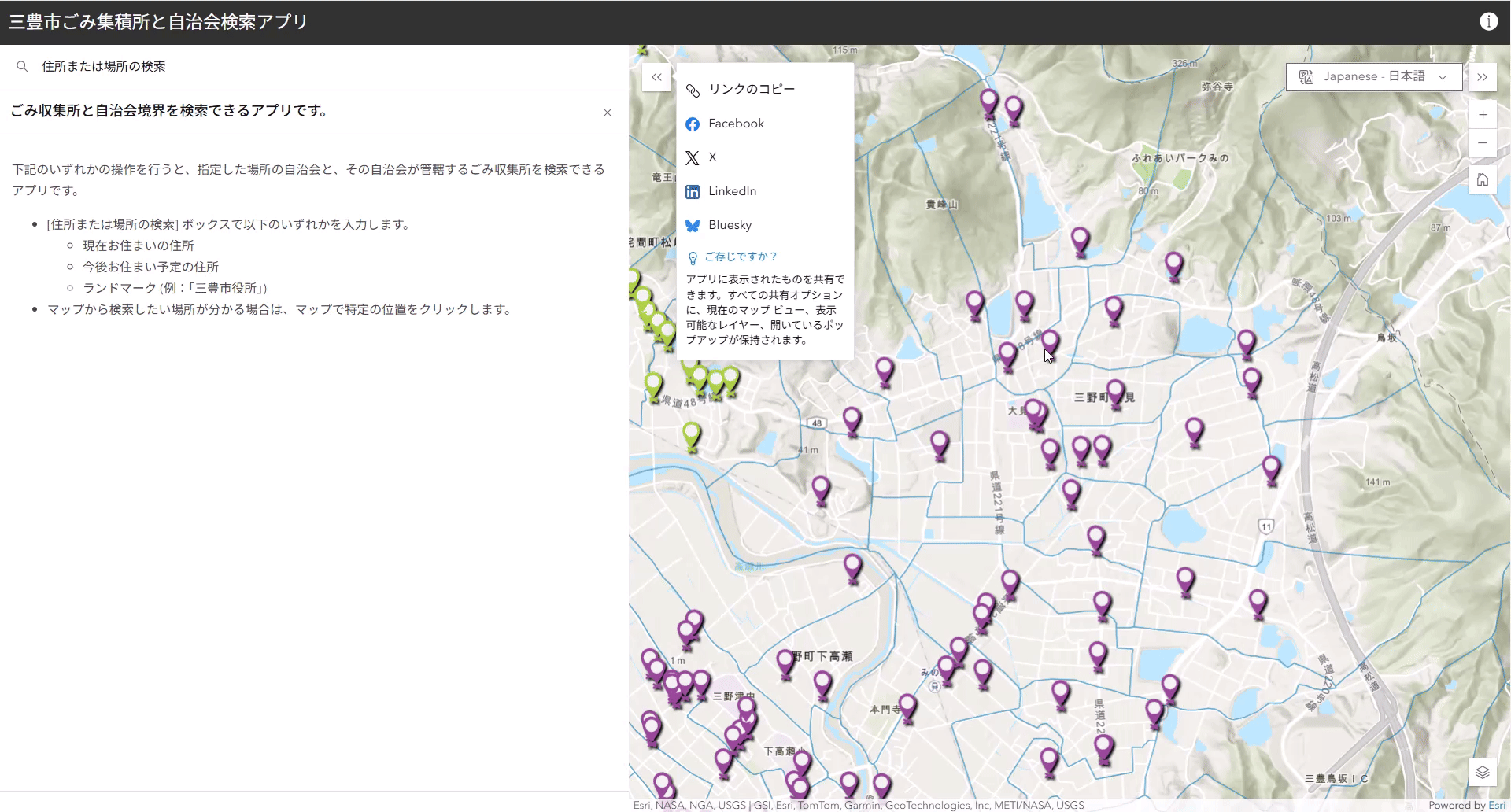Share via X option
Image resolution: width=1511 pixels, height=812 pixels.
(765, 157)
